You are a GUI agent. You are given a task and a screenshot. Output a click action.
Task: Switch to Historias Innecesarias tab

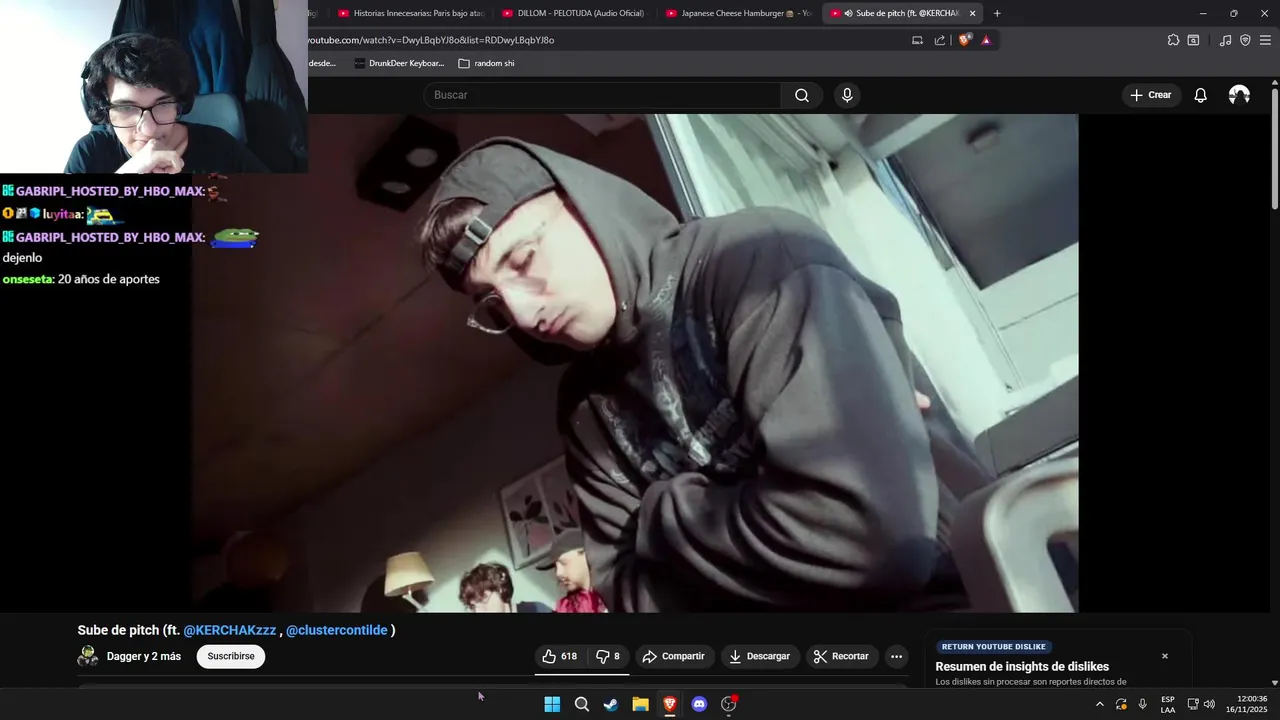412,13
